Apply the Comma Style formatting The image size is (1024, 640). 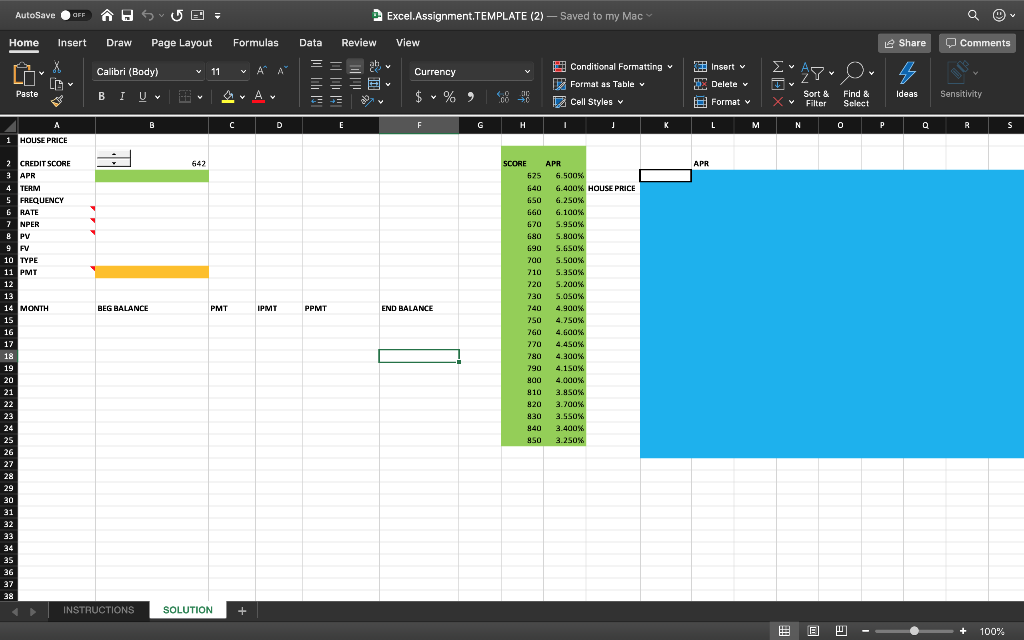[469, 97]
